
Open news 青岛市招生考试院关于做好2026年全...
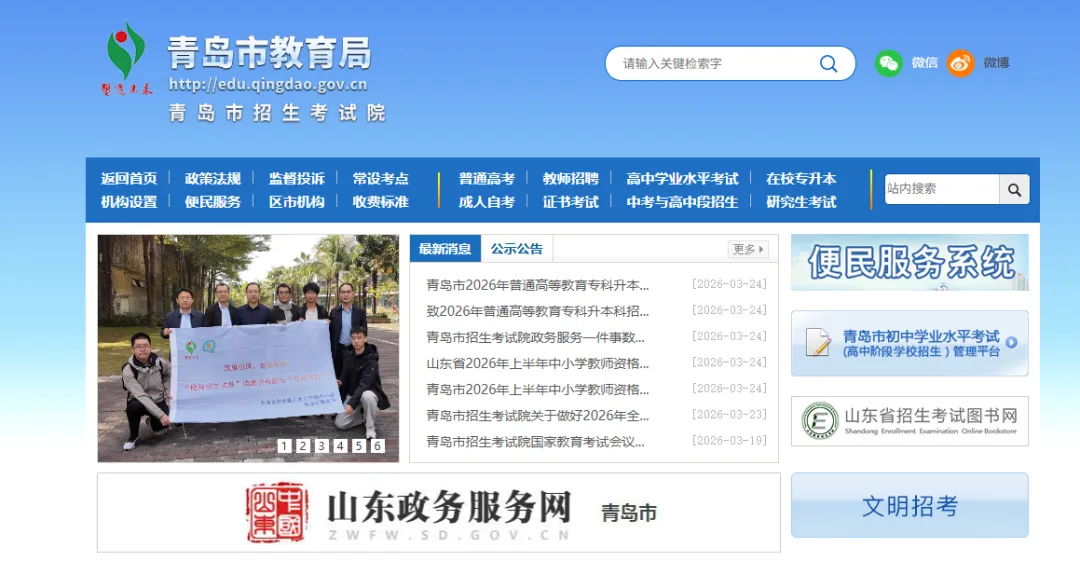[537, 416]
